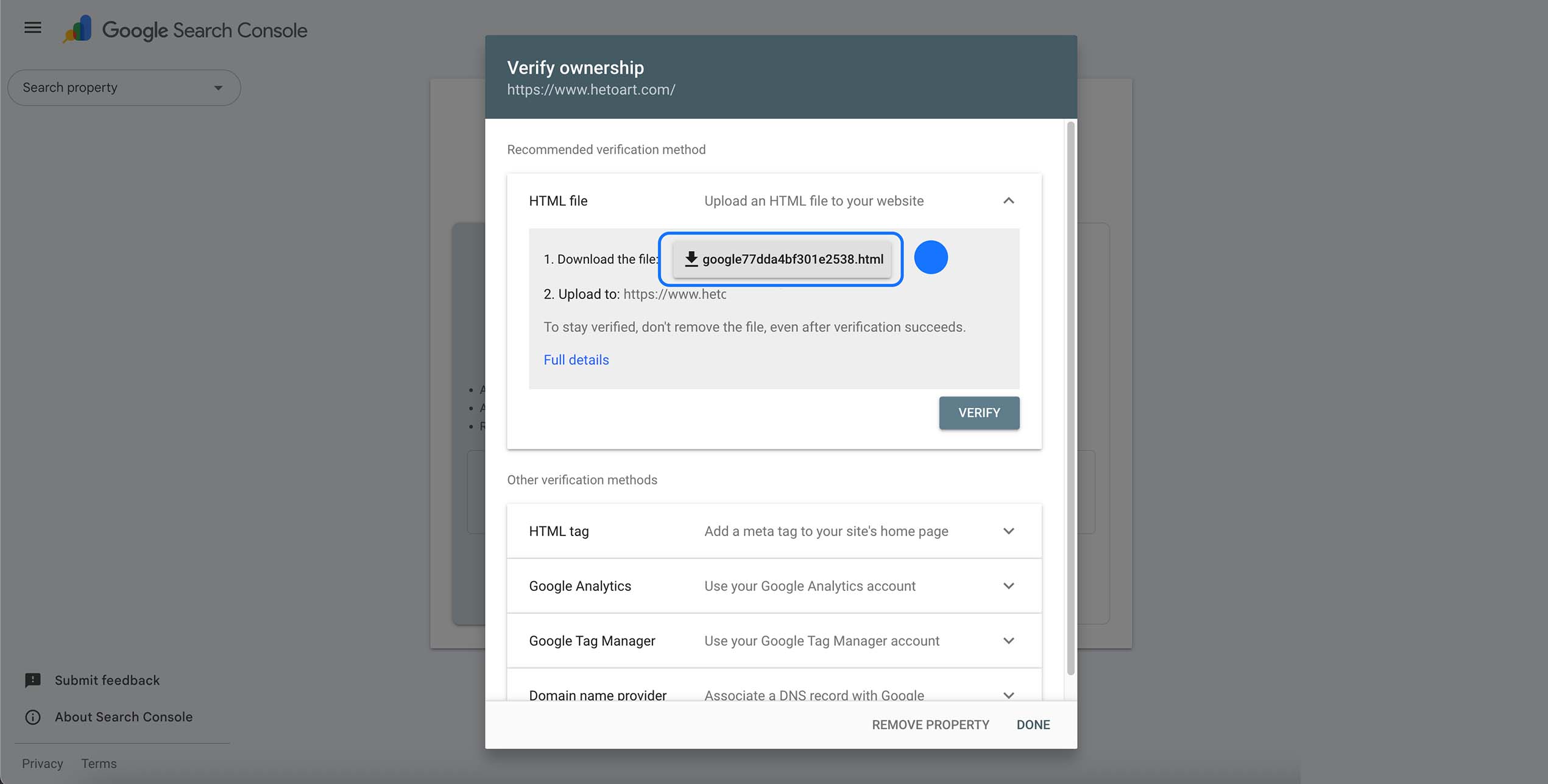Click DONE to close the dialog
1548x784 pixels.
tap(1033, 724)
